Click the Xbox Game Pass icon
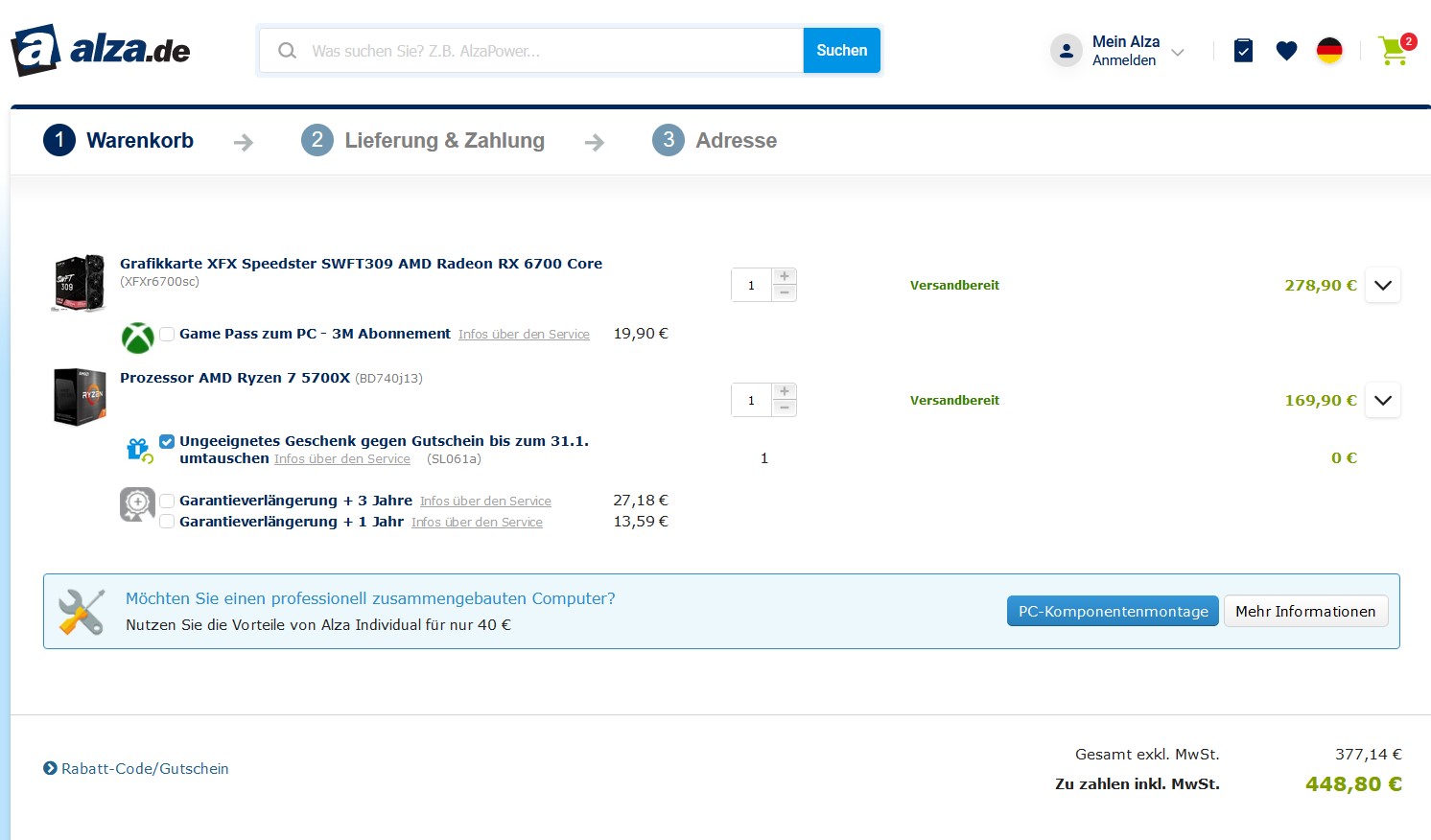Image resolution: width=1431 pixels, height=840 pixels. pos(138,338)
